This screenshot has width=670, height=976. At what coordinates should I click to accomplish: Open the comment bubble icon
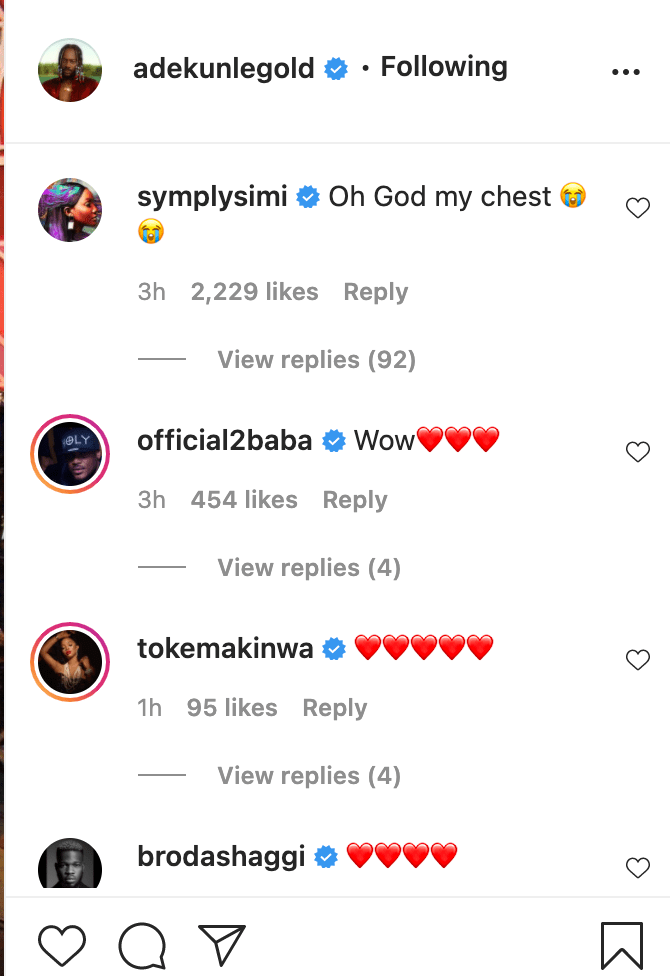(141, 945)
